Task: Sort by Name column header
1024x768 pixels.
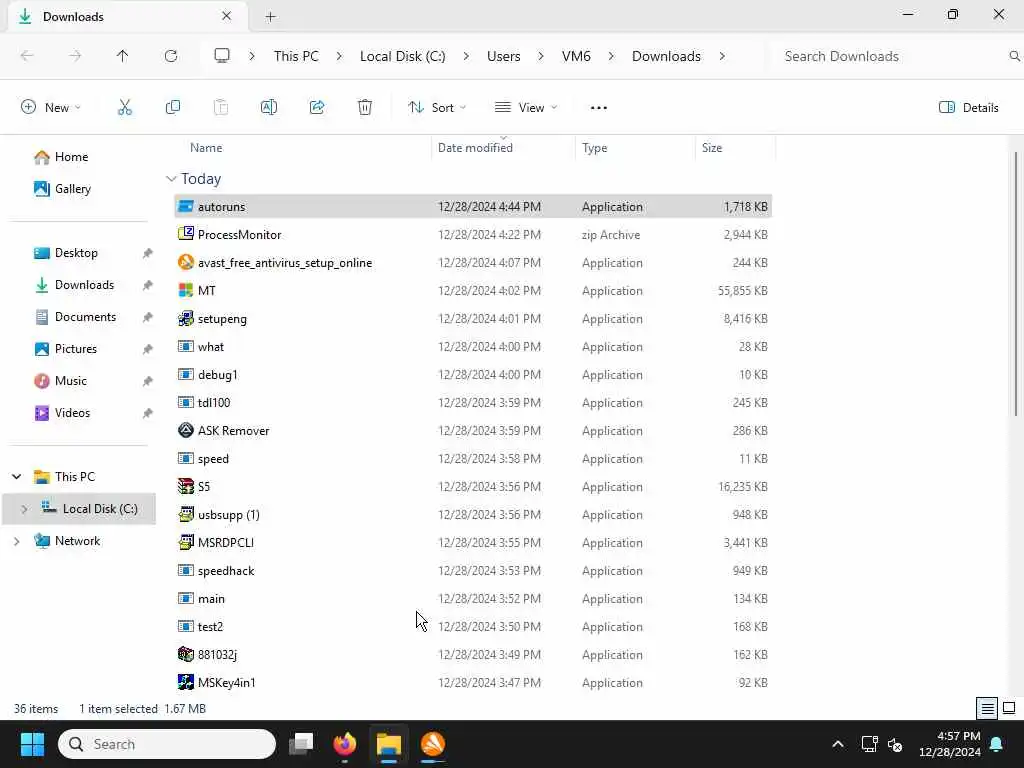Action: coord(206,148)
